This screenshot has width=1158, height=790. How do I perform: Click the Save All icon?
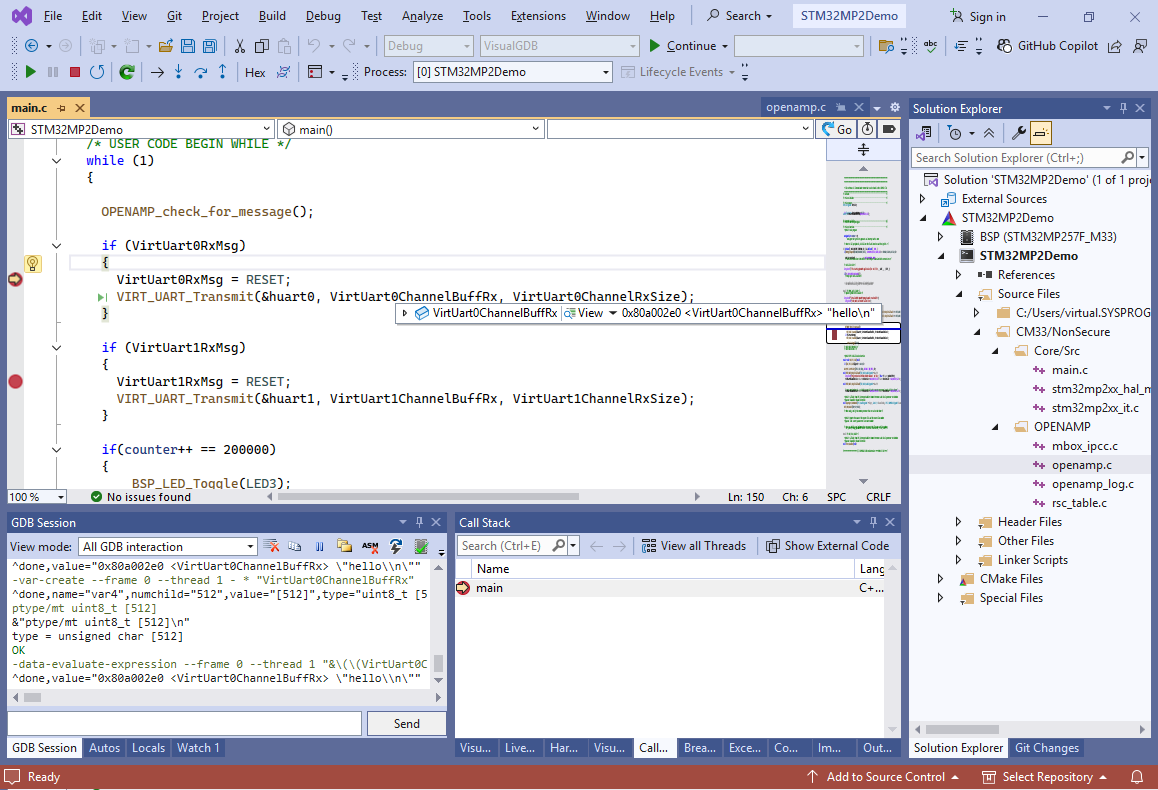pyautogui.click(x=210, y=46)
